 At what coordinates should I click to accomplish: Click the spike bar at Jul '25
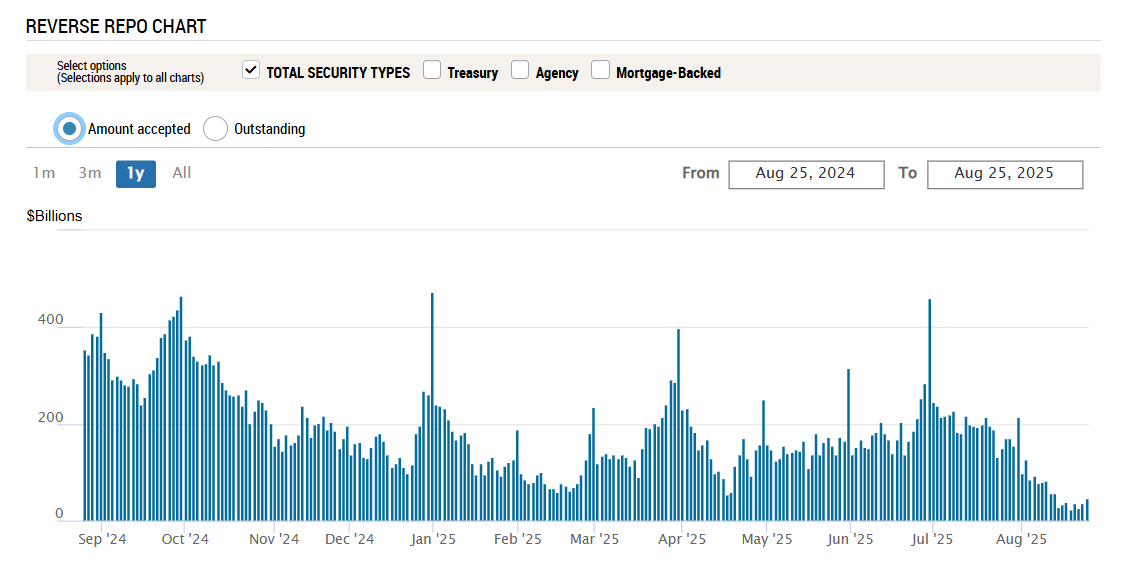point(930,410)
